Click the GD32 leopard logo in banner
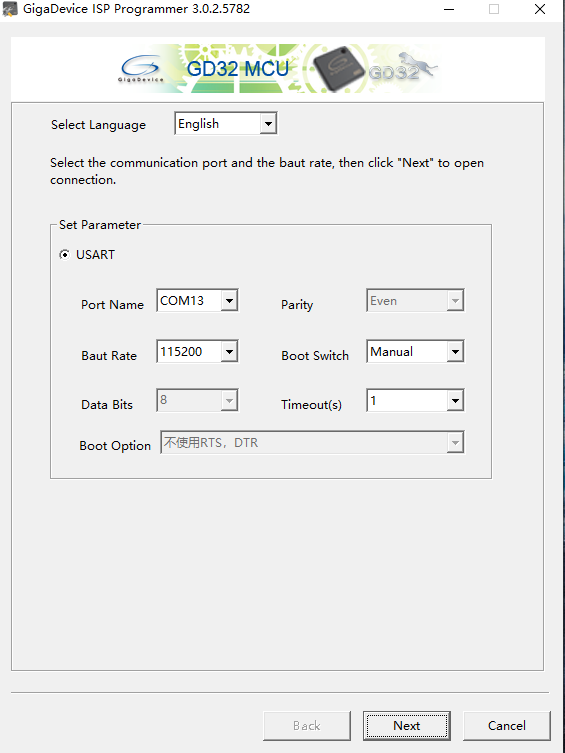The image size is (565, 753). click(403, 67)
